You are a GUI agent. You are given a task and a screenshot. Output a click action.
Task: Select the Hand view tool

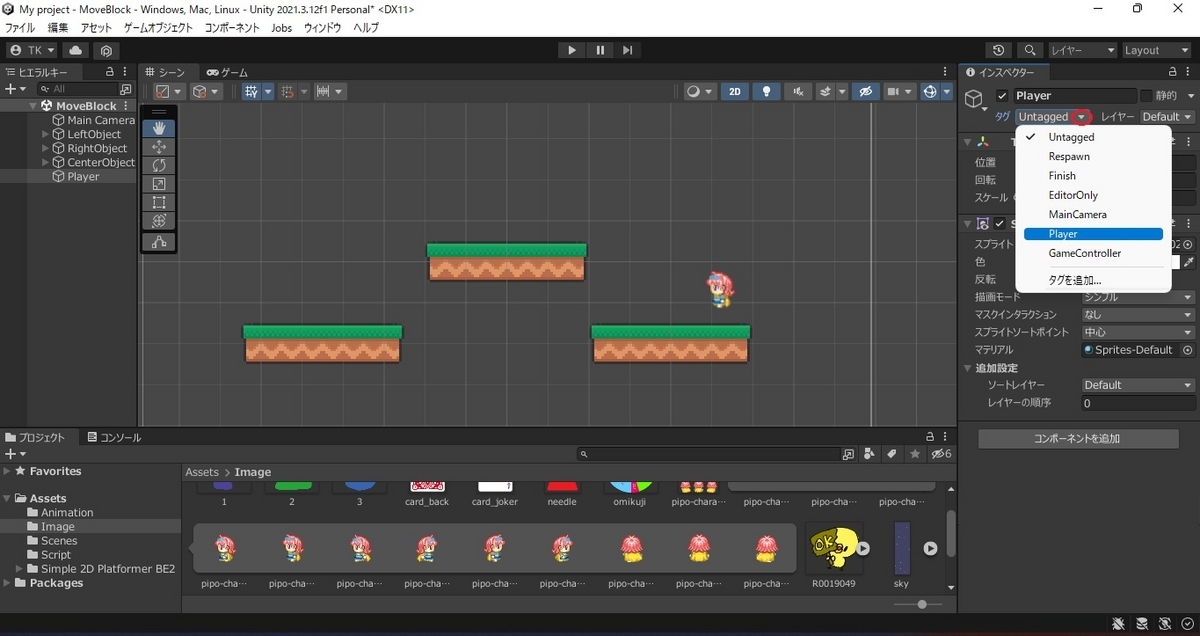coord(159,128)
